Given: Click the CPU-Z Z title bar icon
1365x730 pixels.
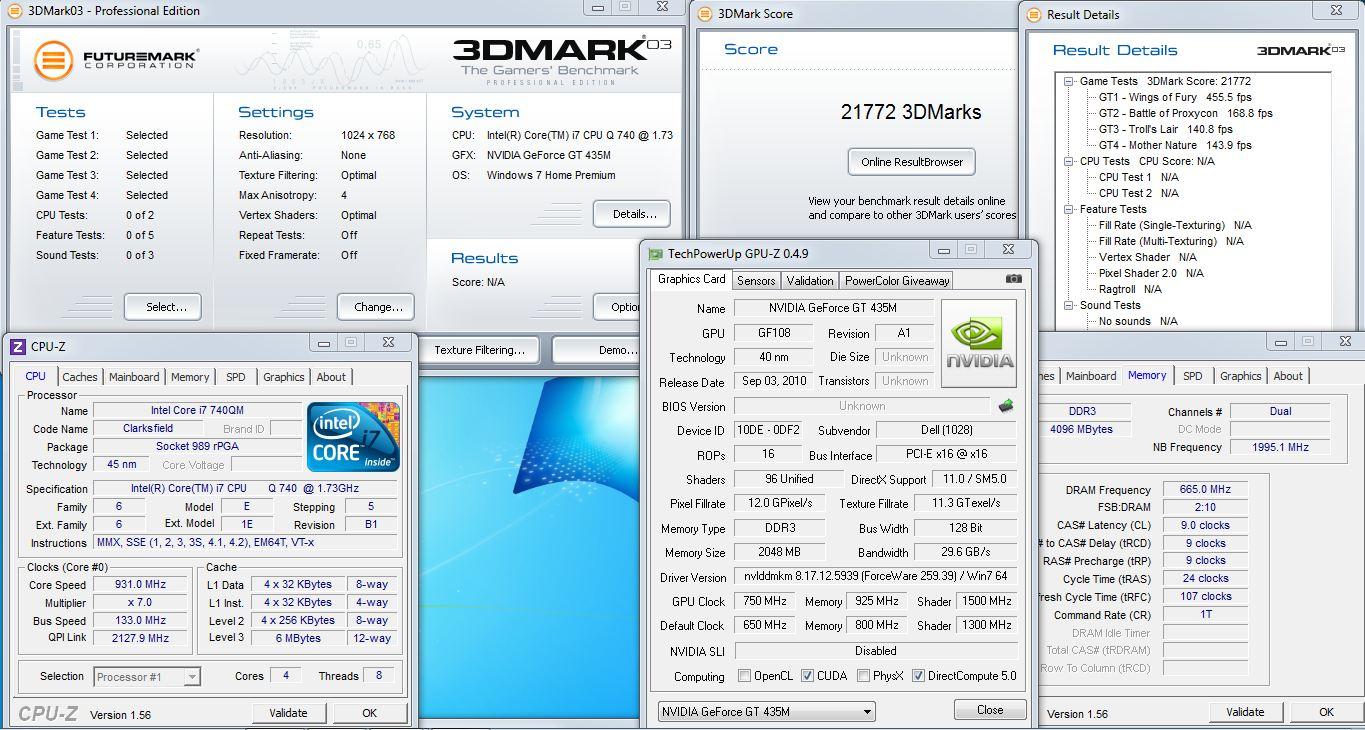Looking at the screenshot, I should (x=17, y=346).
